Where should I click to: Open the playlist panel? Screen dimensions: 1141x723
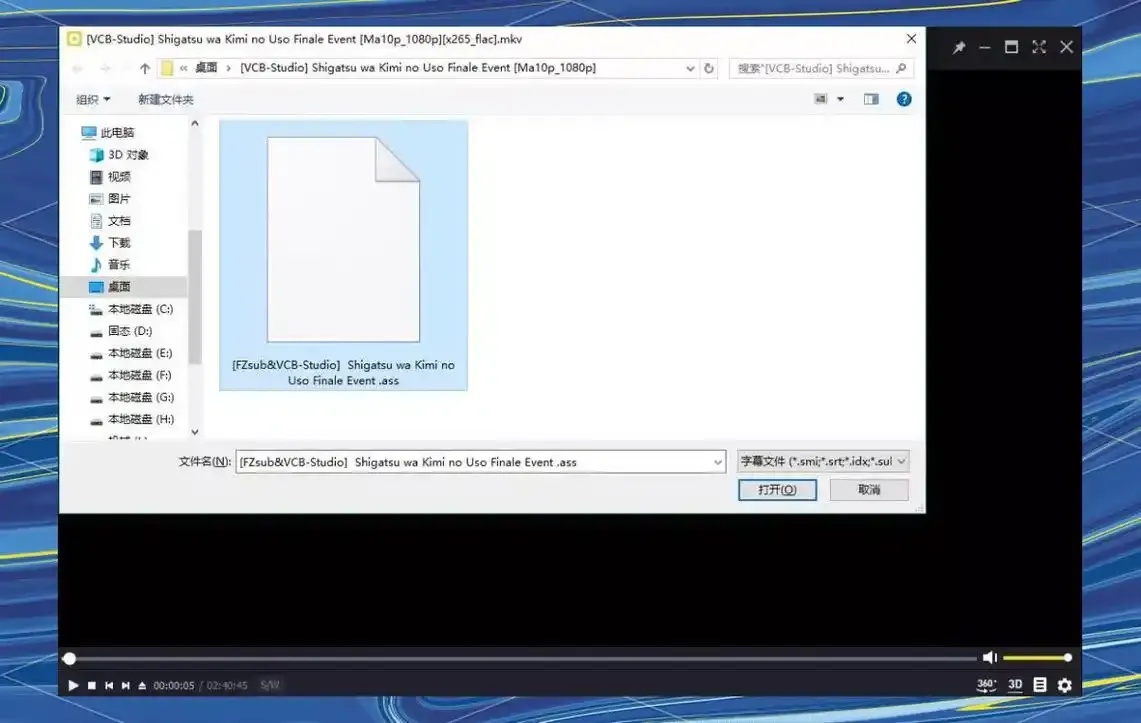click(1040, 685)
